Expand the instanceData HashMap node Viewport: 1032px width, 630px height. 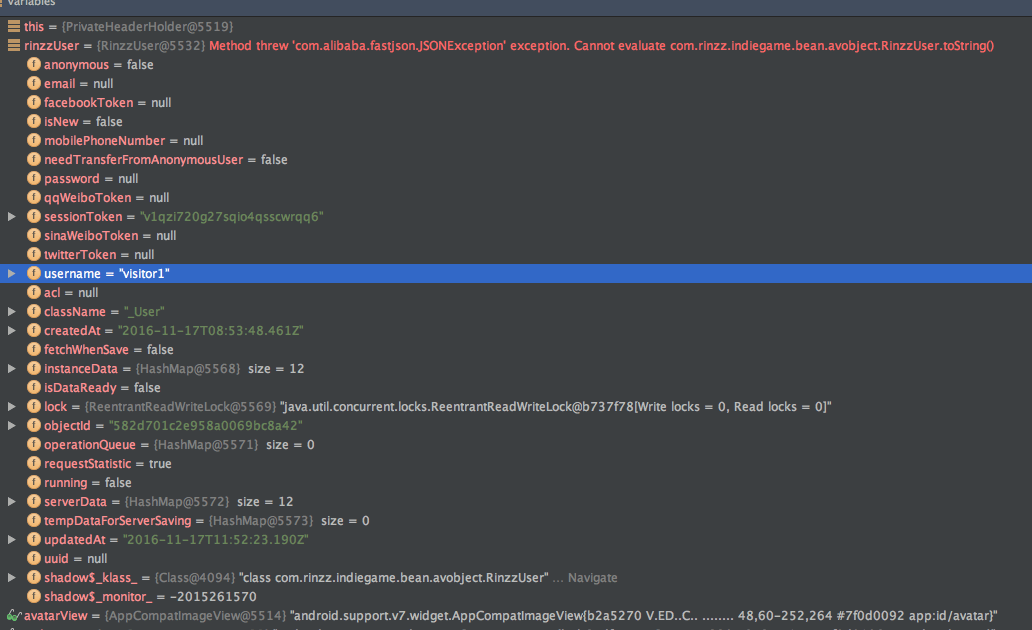pos(12,369)
